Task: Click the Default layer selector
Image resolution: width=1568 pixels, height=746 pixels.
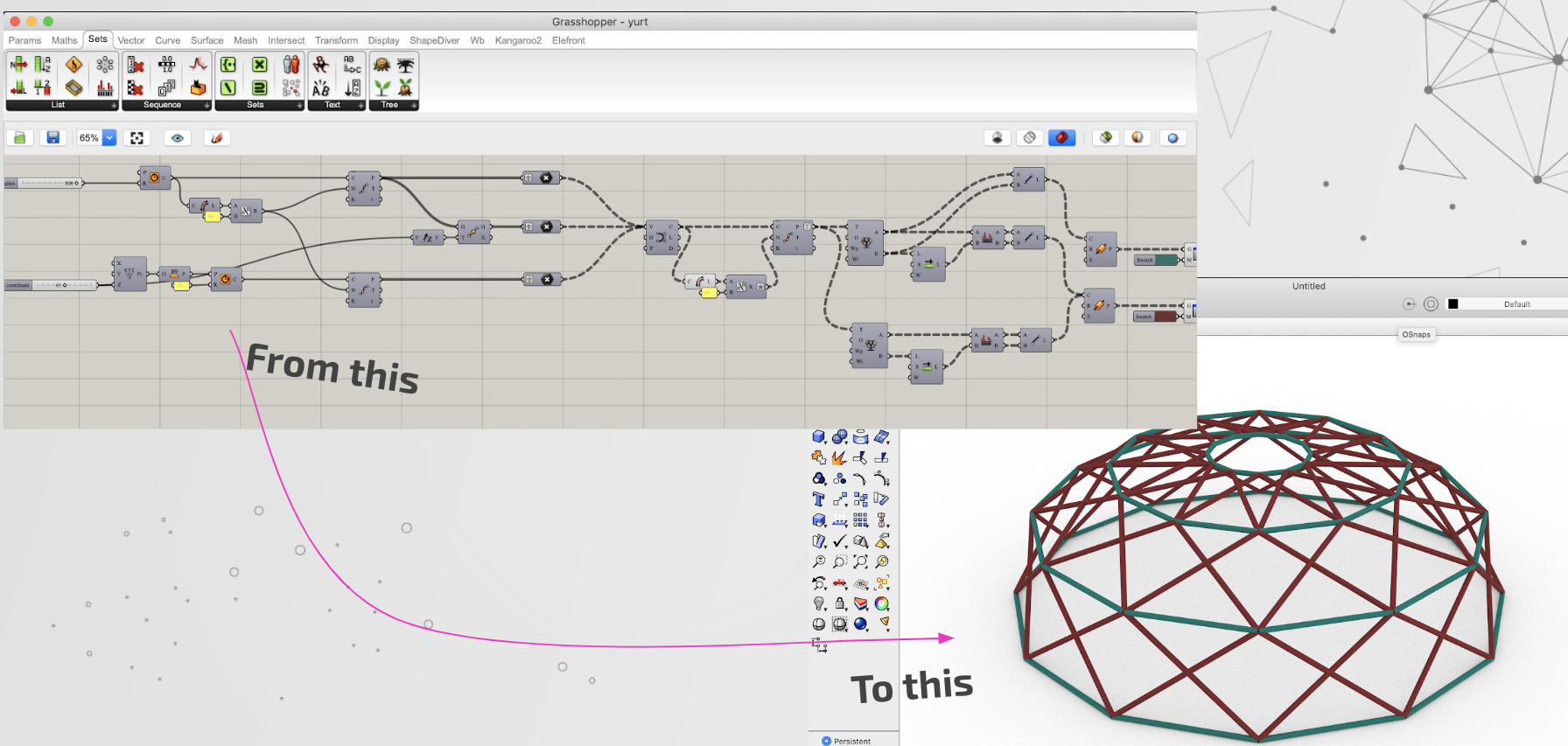Action: coord(1516,304)
